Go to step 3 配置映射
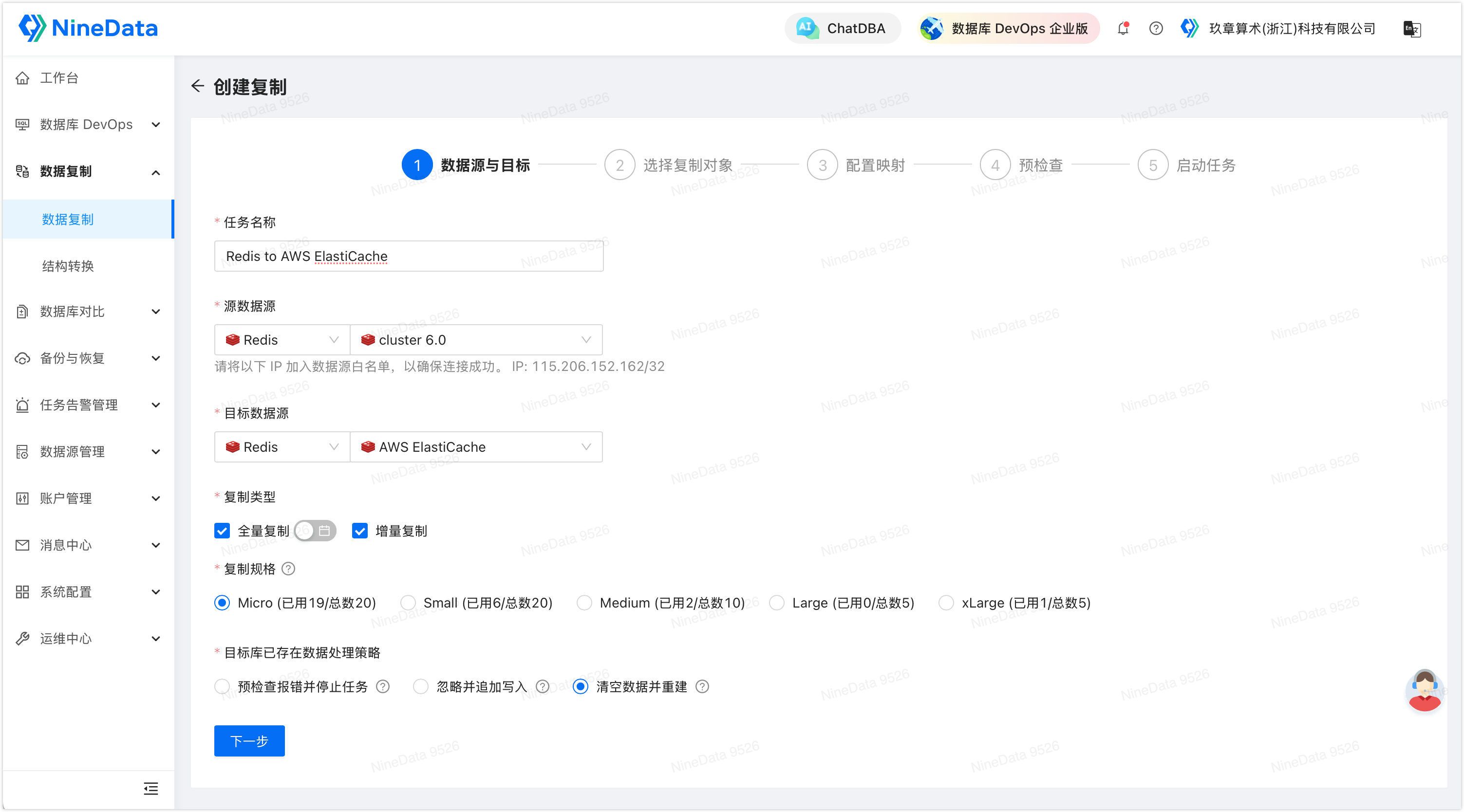1464x812 pixels. (857, 165)
